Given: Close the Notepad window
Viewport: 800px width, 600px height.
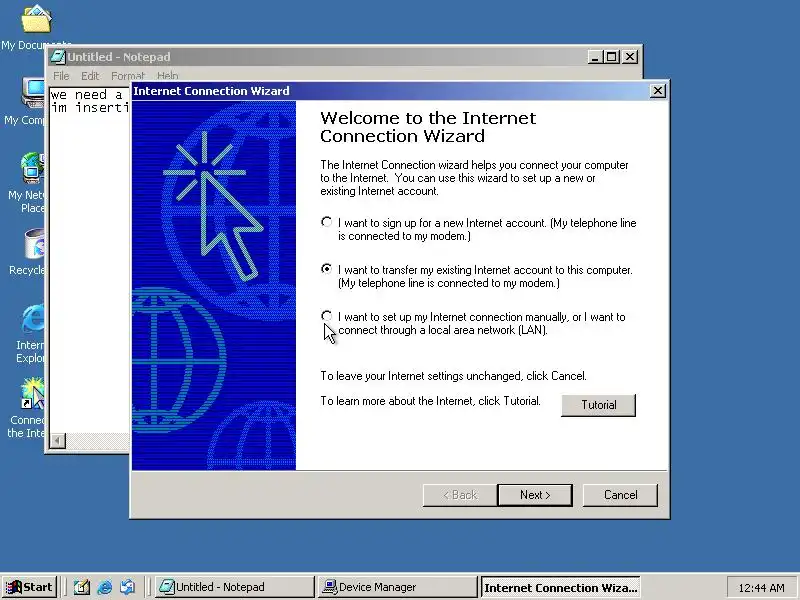Looking at the screenshot, I should pos(631,57).
